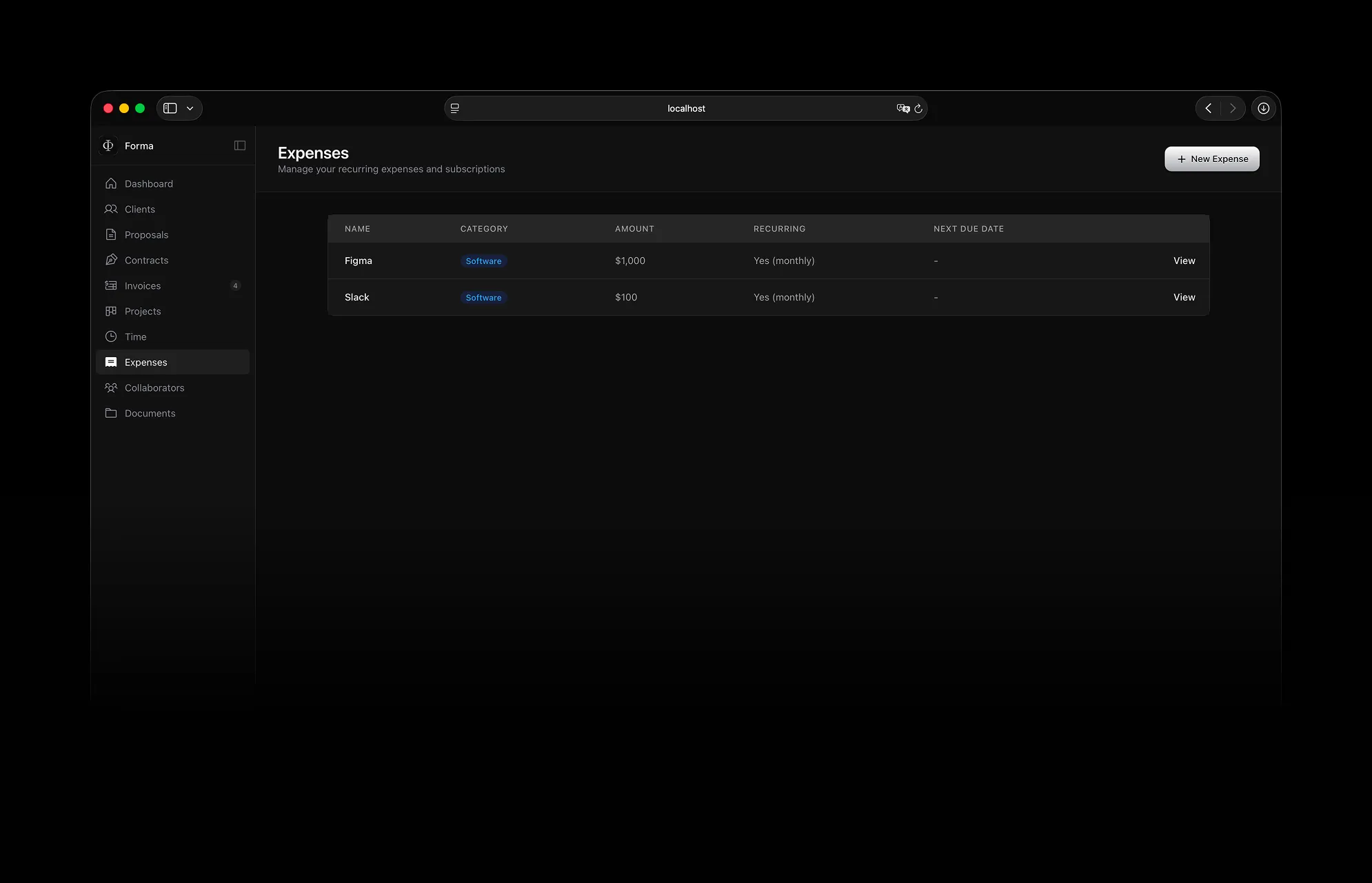Click the New Expense button
The width and height of the screenshot is (1372, 883).
point(1211,159)
